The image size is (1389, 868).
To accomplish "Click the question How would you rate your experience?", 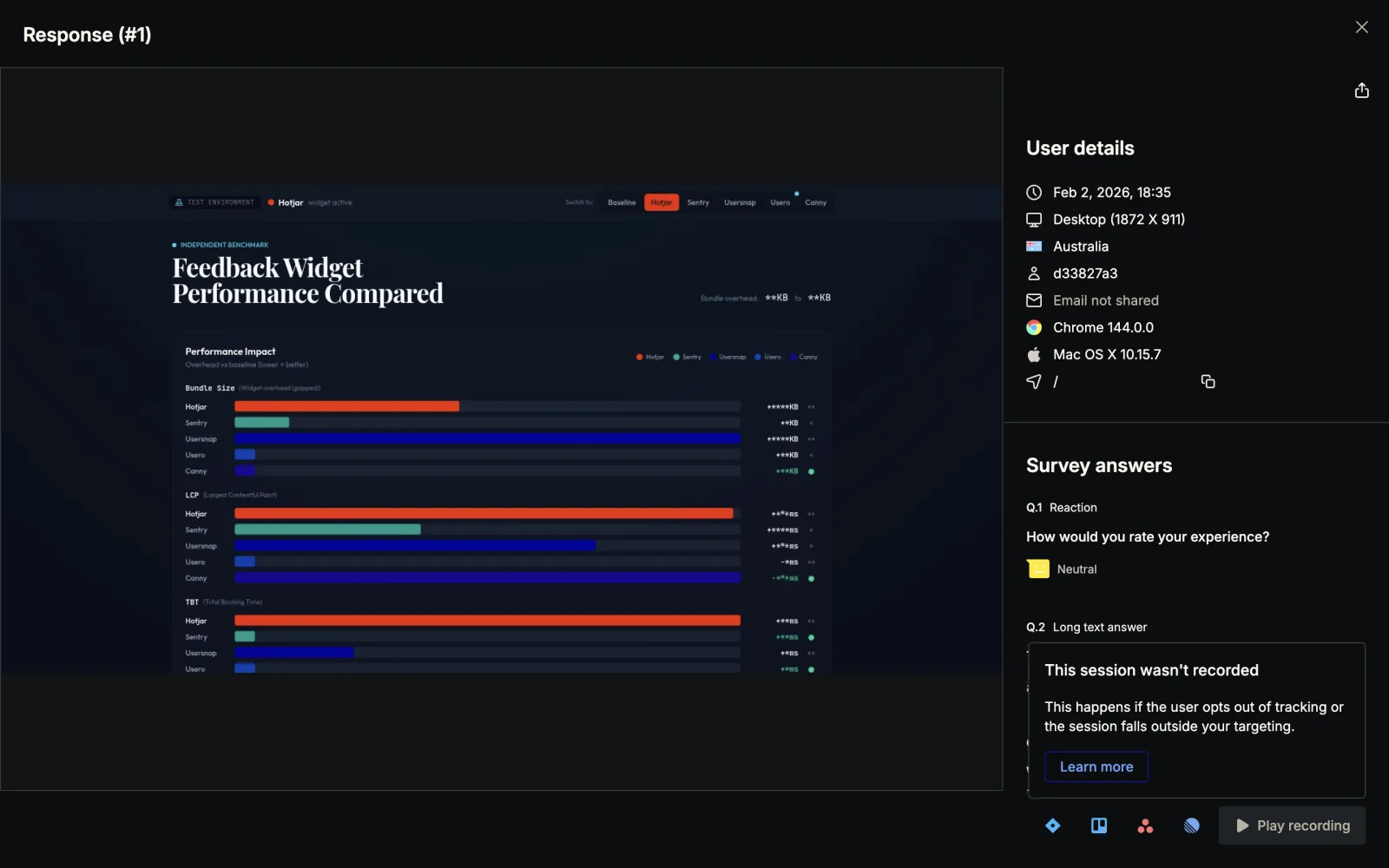I will [1148, 537].
